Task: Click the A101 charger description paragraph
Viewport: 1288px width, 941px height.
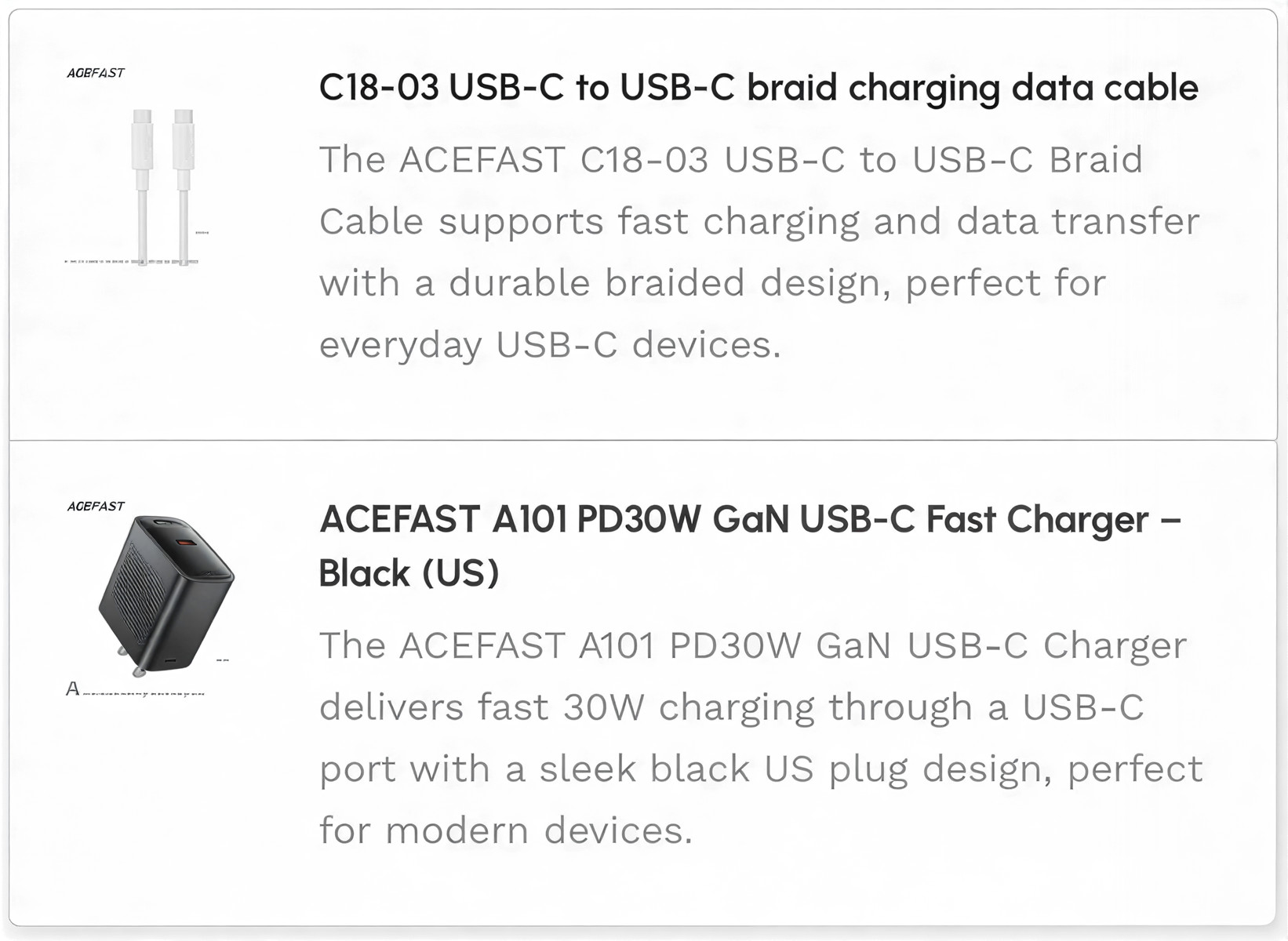Action: [759, 738]
